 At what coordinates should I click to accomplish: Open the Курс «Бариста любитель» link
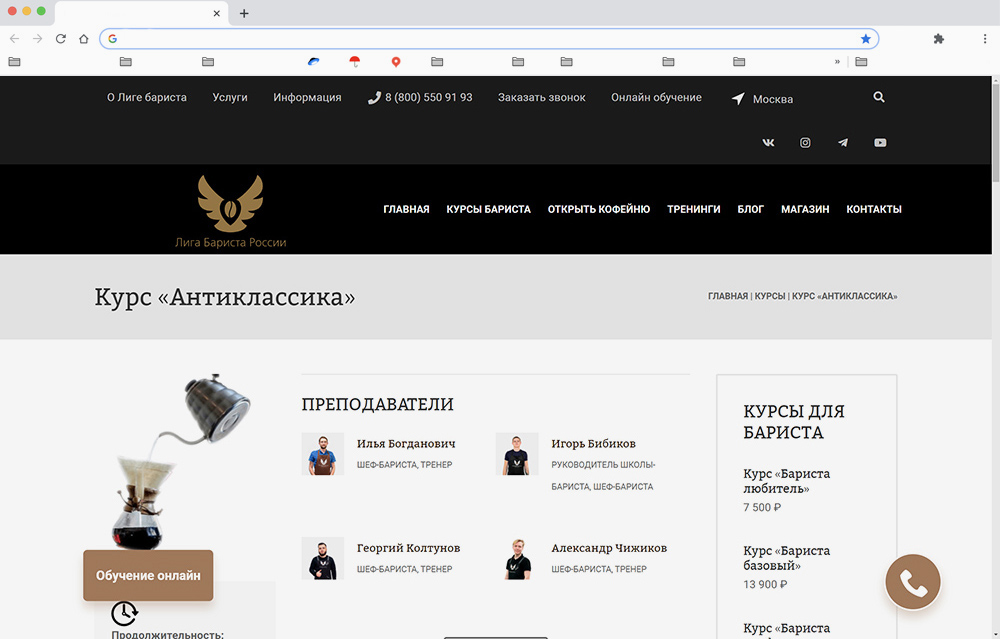tap(786, 481)
